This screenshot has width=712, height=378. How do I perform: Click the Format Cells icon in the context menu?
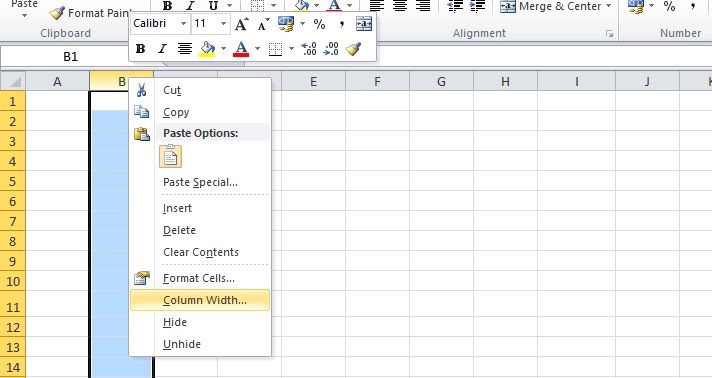tap(142, 278)
